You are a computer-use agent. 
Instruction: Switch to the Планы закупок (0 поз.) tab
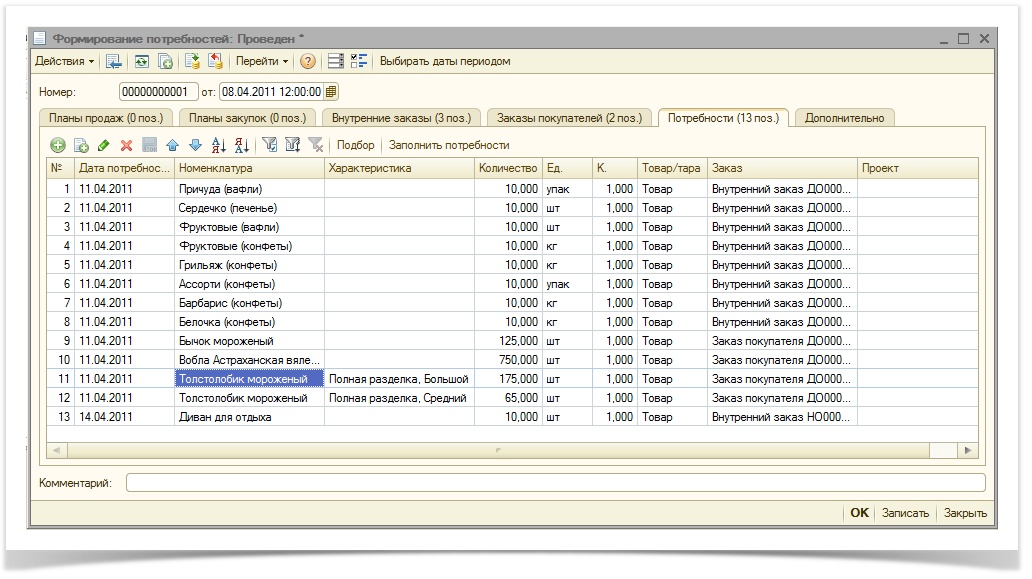[247, 118]
